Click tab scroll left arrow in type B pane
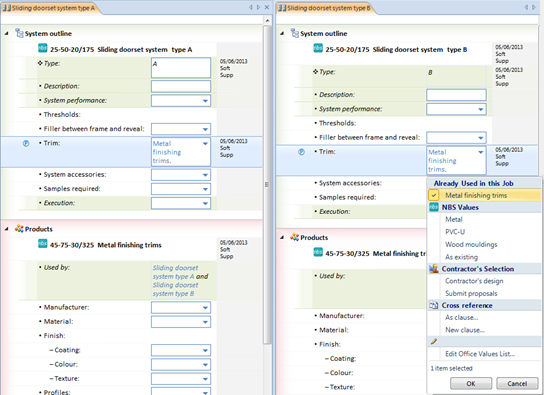Screen dimensions: 544x395 [526, 7]
